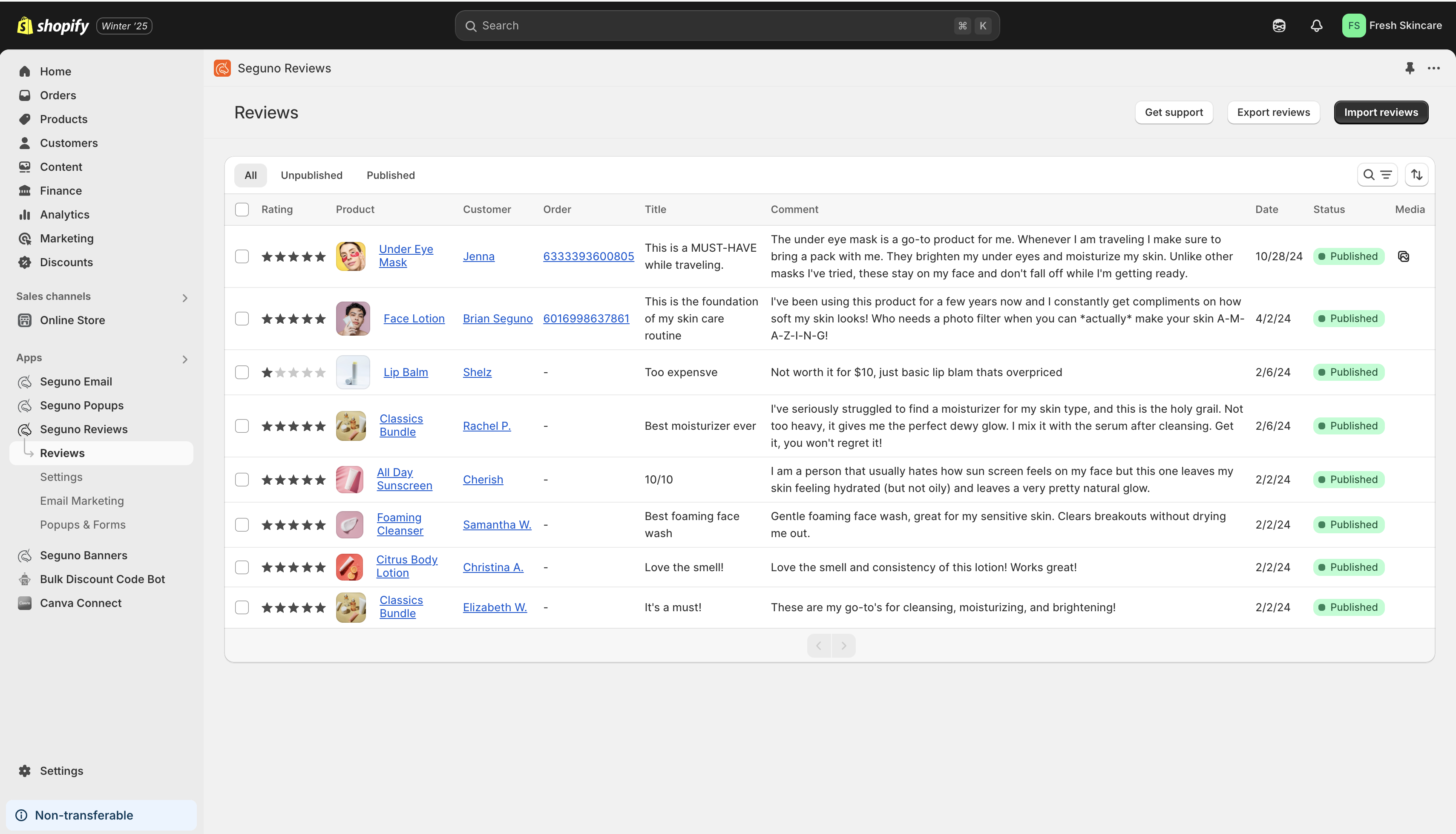1456x834 pixels.
Task: Go to previous page of reviews
Action: [819, 646]
